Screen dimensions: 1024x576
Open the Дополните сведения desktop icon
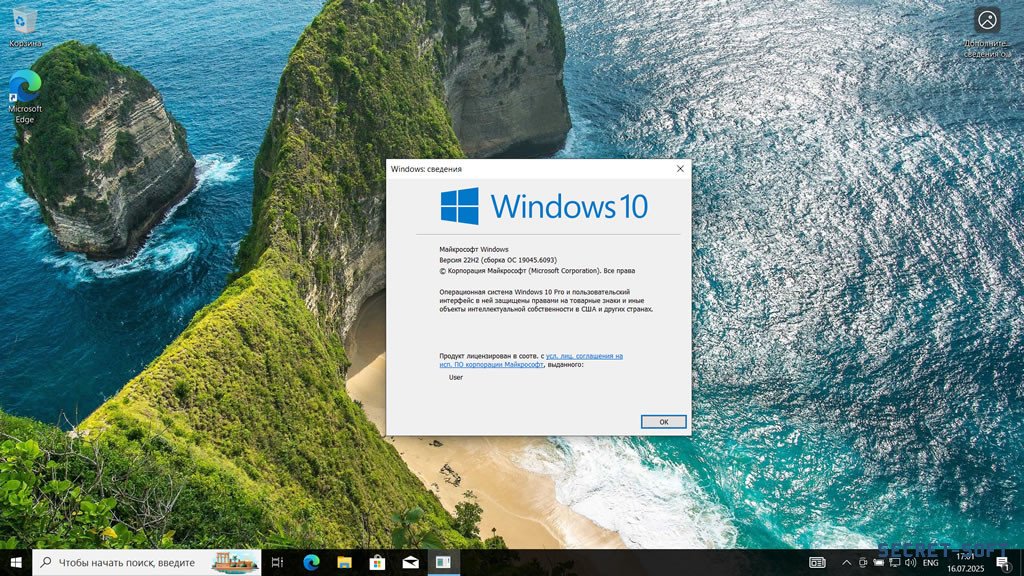[987, 33]
